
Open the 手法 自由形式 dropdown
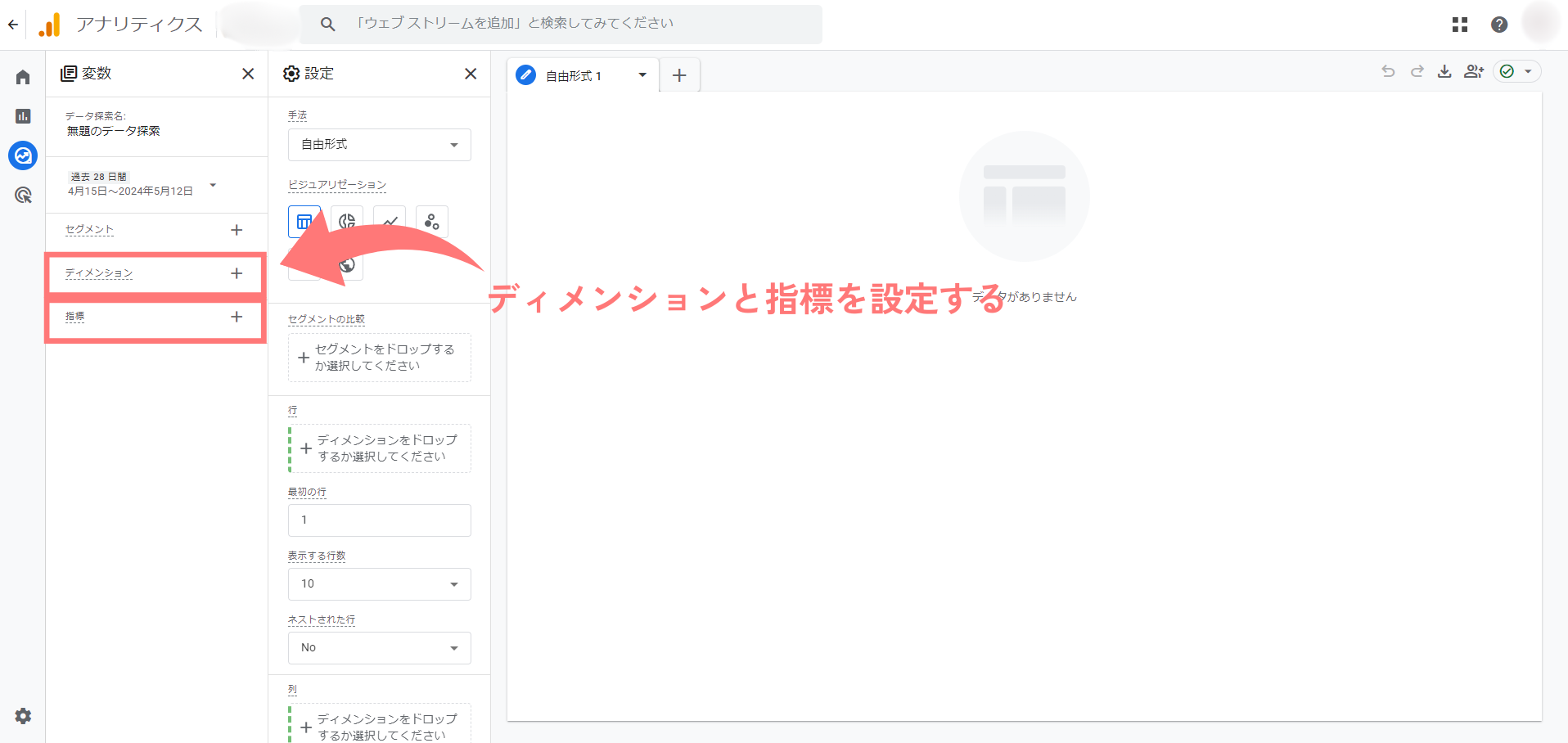pyautogui.click(x=380, y=145)
